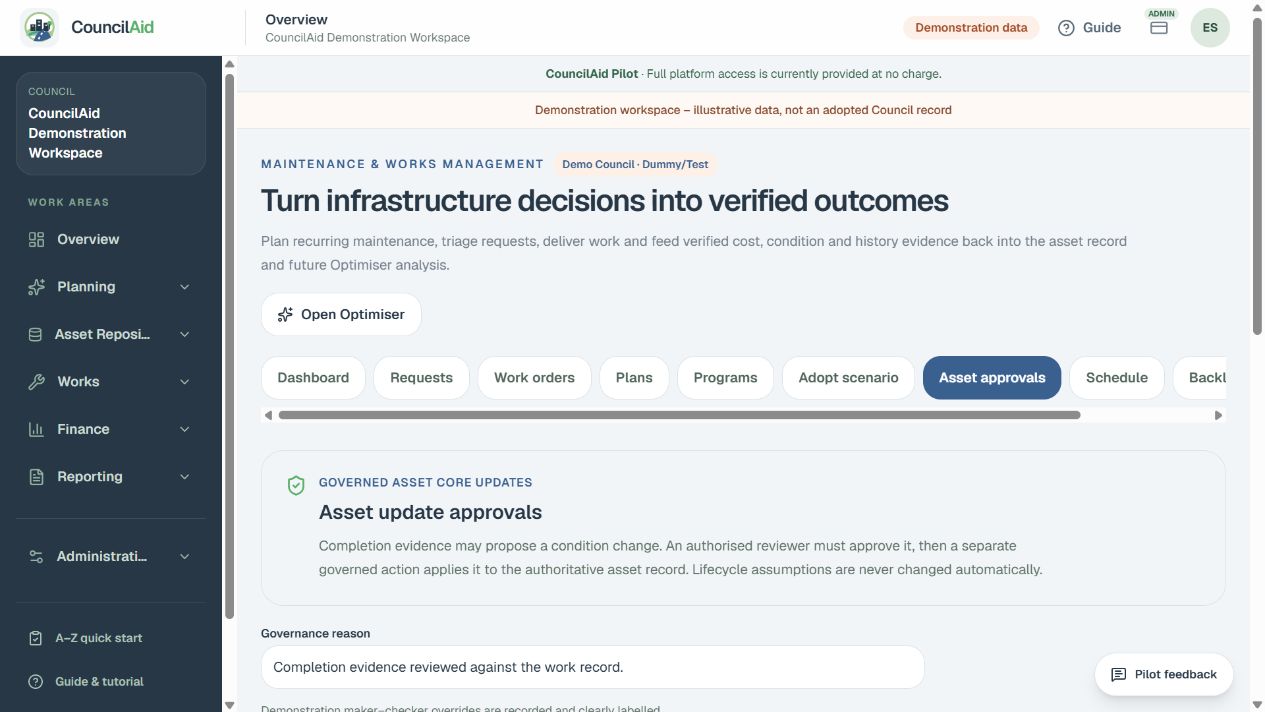Click the Overview grid icon in sidebar

pyautogui.click(x=37, y=240)
